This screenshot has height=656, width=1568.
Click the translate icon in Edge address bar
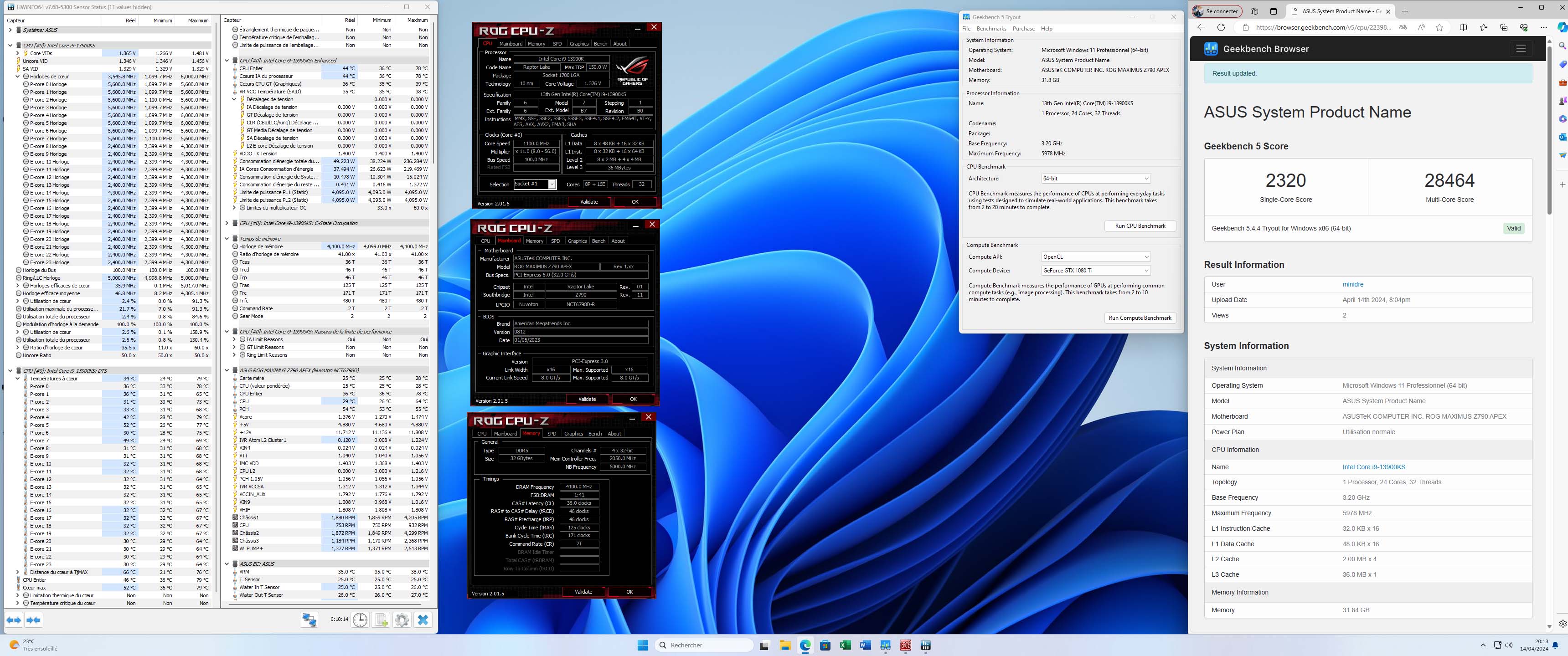[1403, 27]
